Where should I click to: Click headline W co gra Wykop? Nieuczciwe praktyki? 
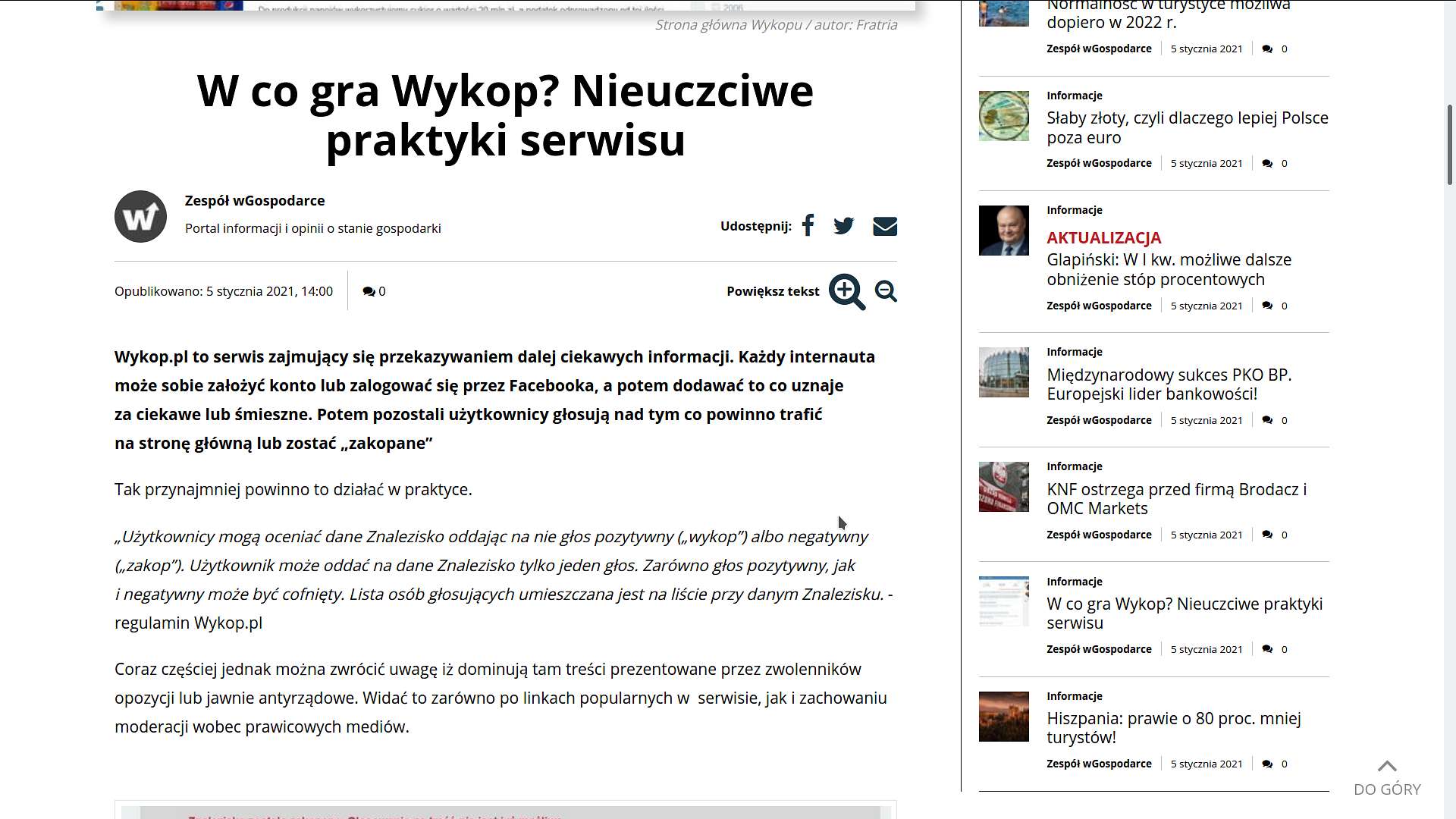click(x=506, y=115)
